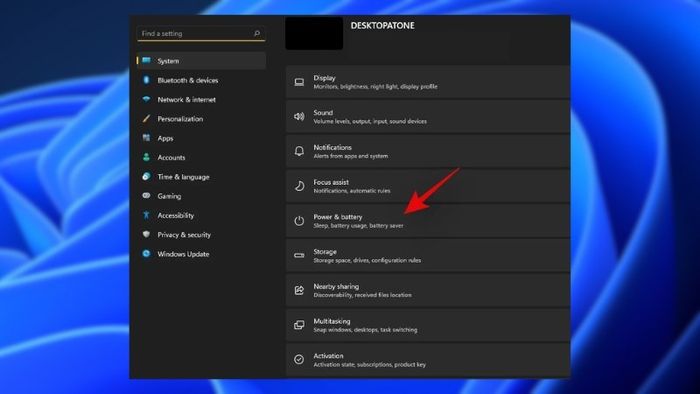700x394 pixels.
Task: Click the Sound speaker icon
Action: tap(299, 117)
